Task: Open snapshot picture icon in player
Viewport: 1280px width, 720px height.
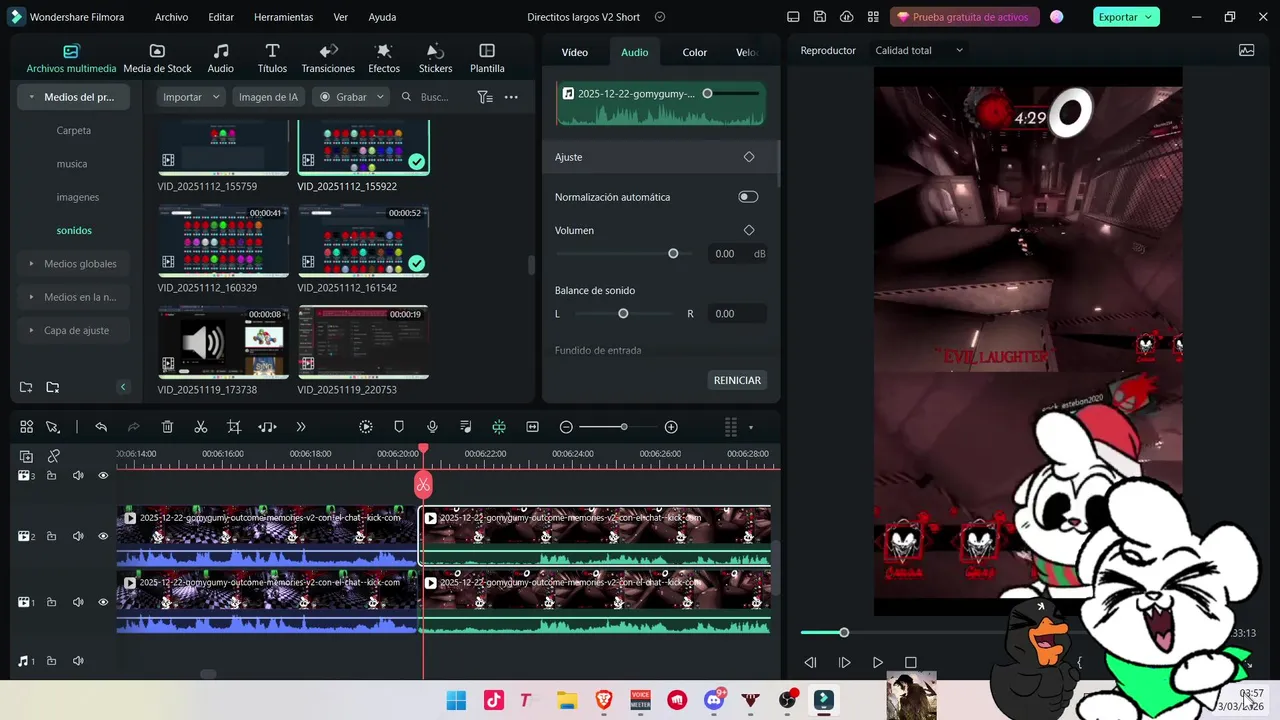Action: point(1246,50)
